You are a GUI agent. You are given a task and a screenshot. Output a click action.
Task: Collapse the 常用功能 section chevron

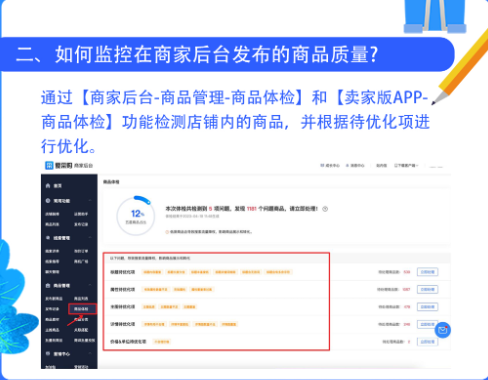pyautogui.click(x=90, y=201)
